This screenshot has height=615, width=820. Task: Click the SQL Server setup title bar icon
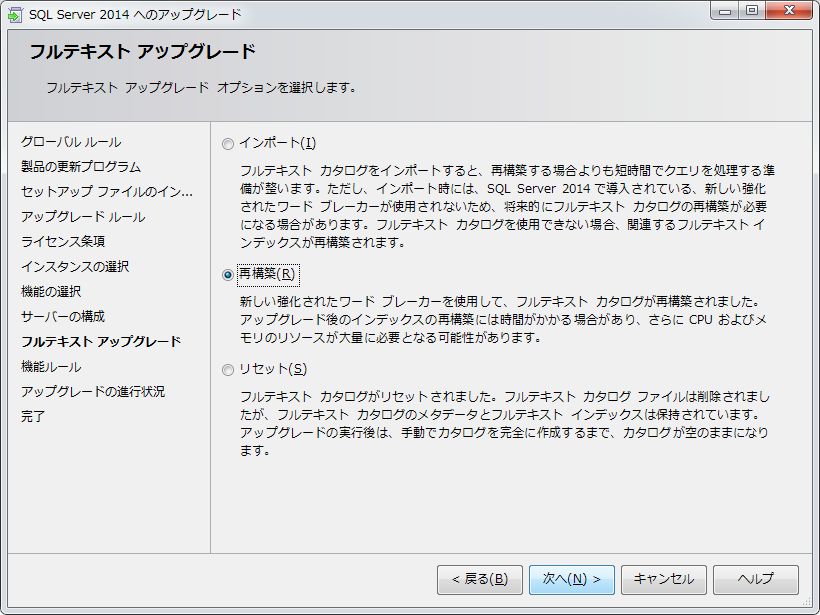[x=15, y=14]
